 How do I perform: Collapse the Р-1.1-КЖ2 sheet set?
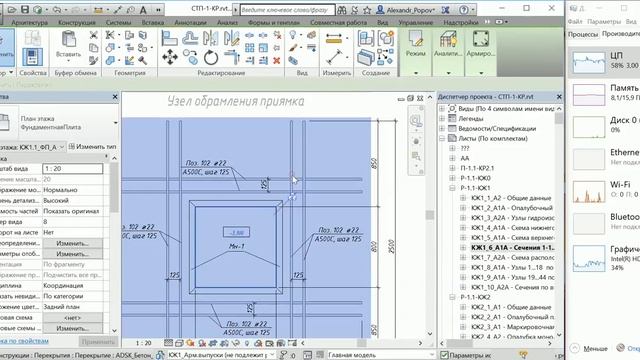452,297
